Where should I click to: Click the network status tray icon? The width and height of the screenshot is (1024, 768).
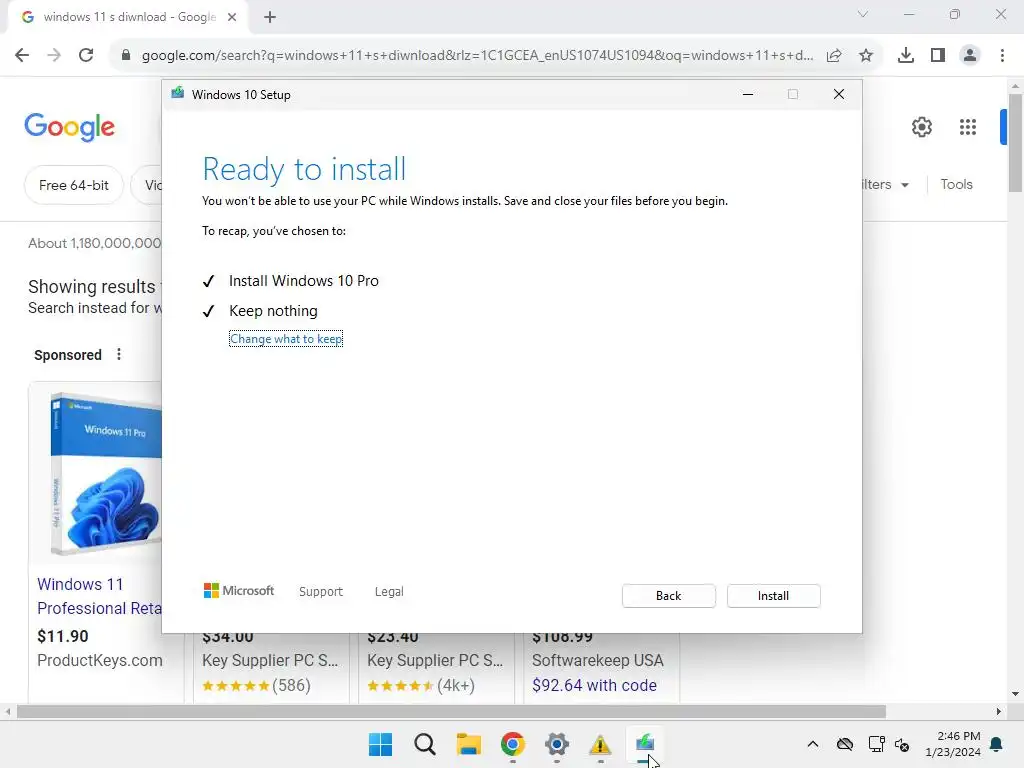coord(876,744)
